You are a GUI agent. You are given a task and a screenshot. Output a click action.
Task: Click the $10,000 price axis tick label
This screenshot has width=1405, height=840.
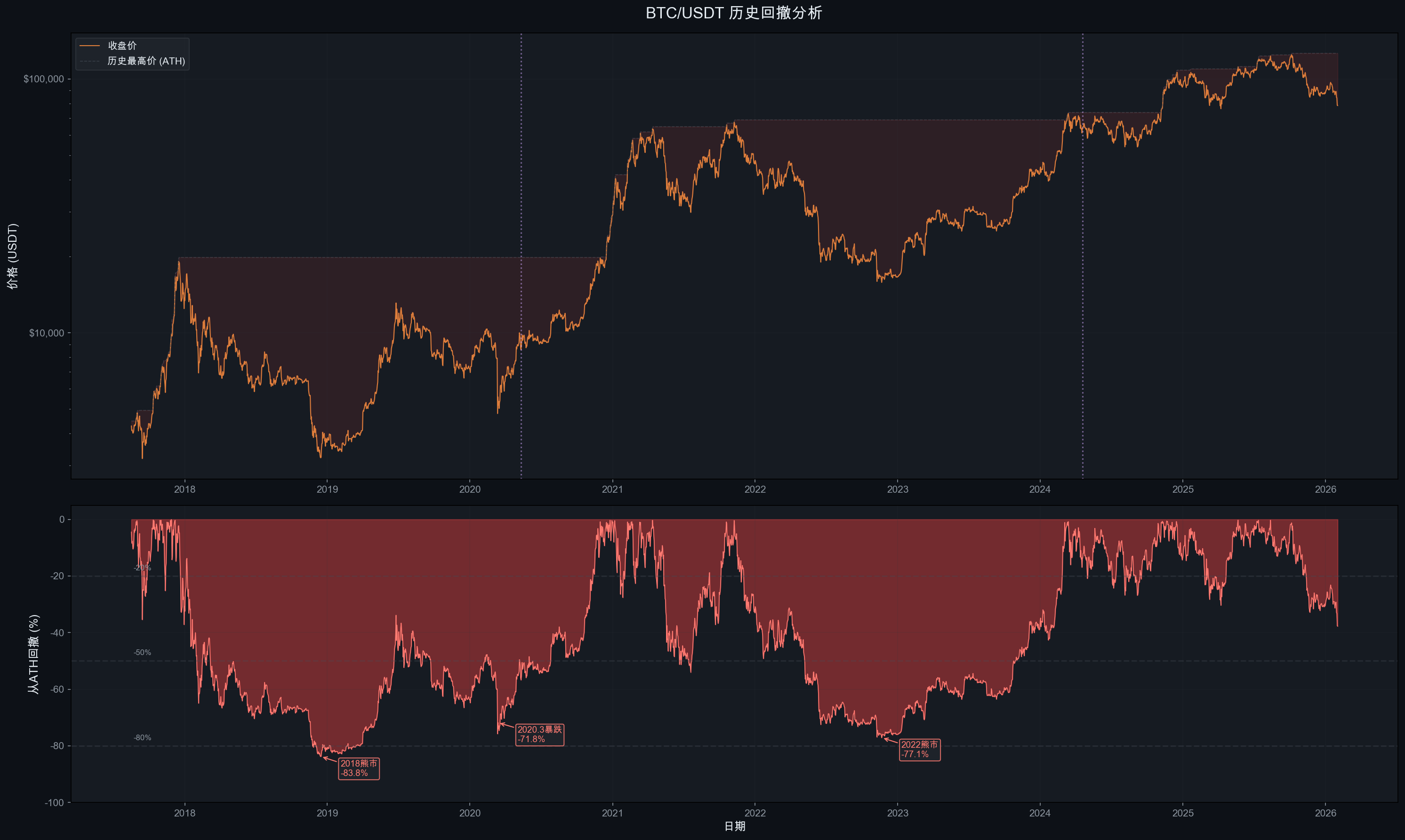pos(47,333)
